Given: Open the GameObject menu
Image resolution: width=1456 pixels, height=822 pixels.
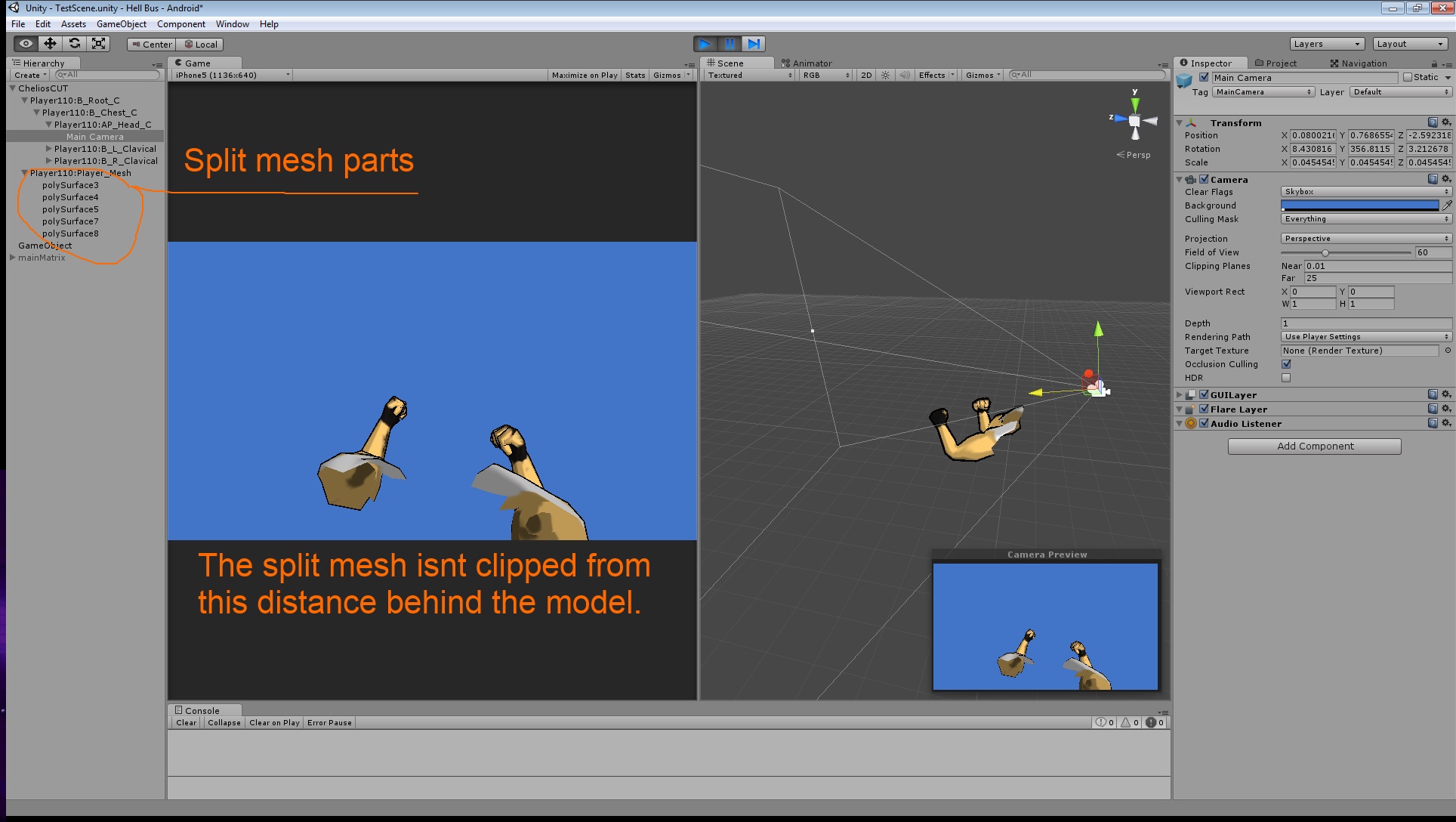Looking at the screenshot, I should (121, 23).
